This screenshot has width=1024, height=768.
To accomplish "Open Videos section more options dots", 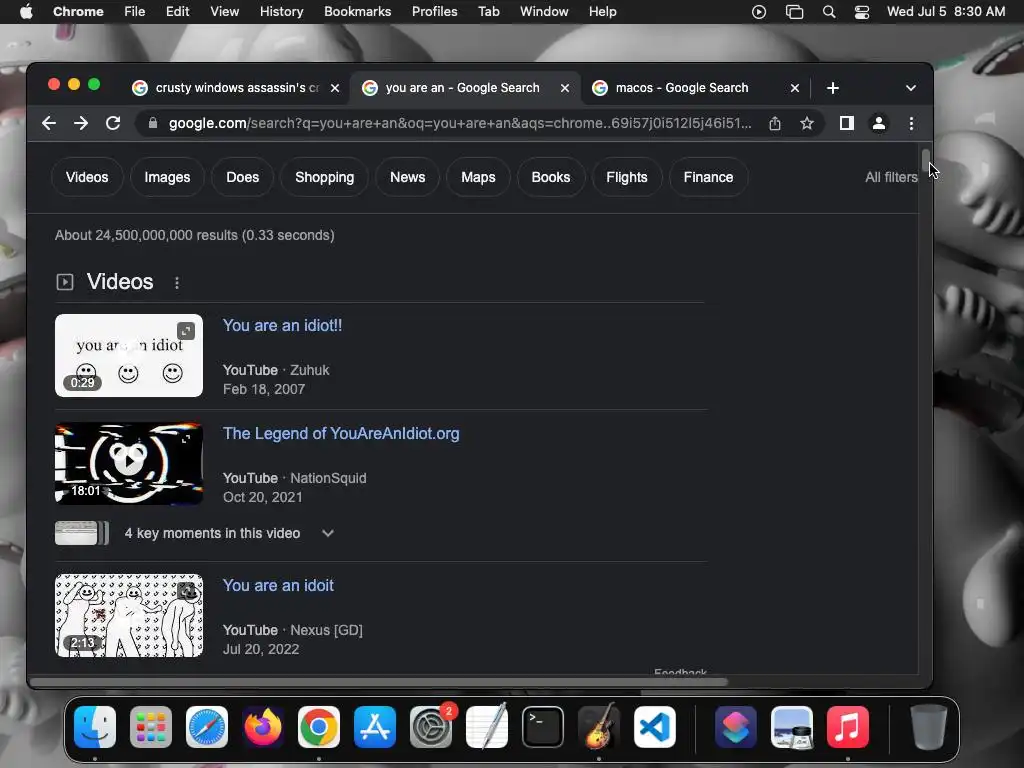I will pos(177,282).
